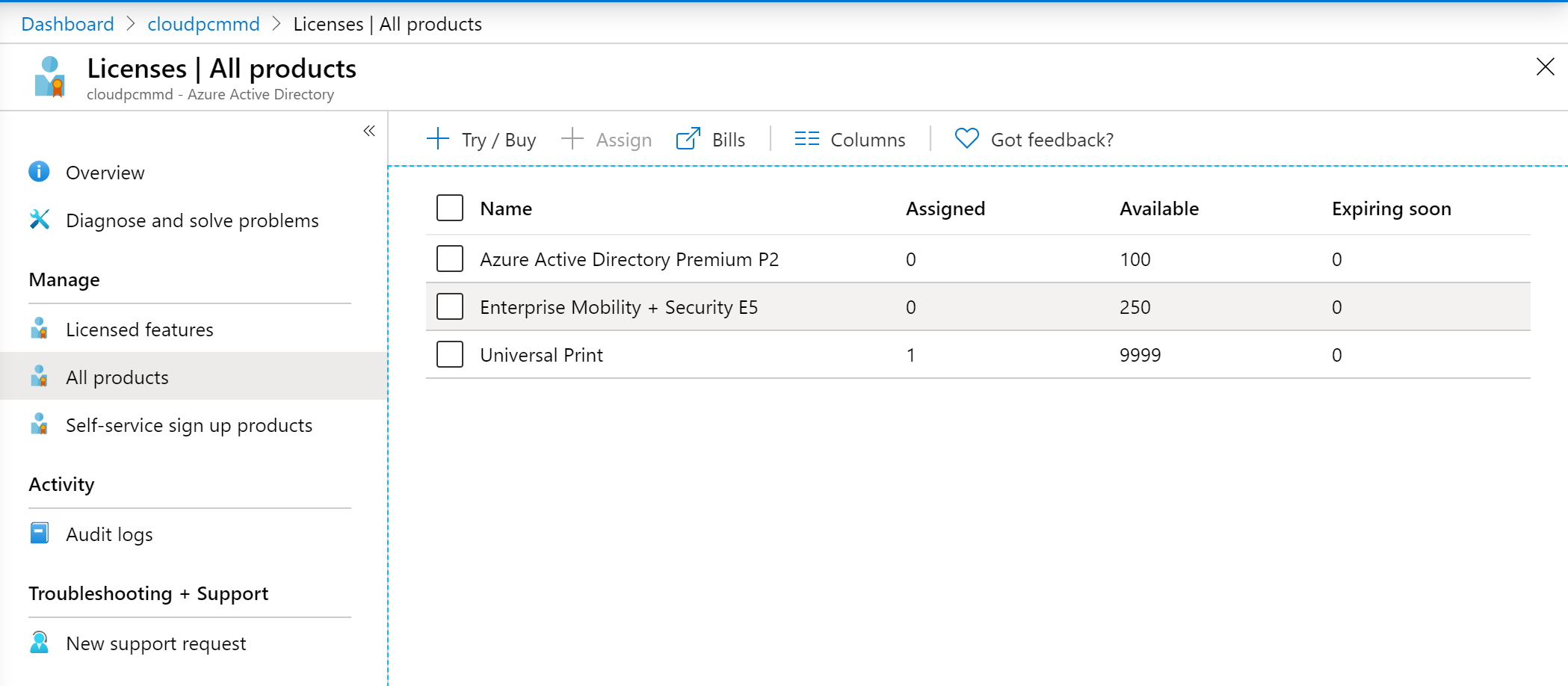
Task: Select All products in the sidebar
Action: coord(117,377)
